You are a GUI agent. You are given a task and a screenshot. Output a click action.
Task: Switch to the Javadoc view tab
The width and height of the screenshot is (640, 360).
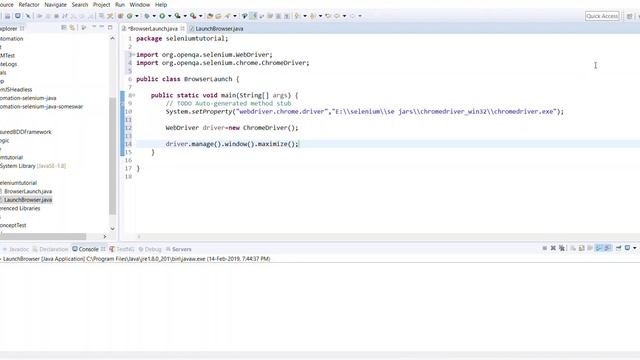point(16,249)
